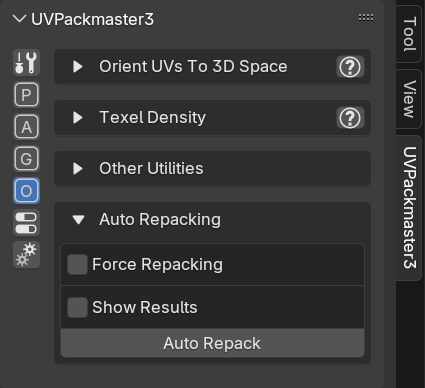Switch to the View sidebar tab
This screenshot has width=425, height=388.
[x=409, y=99]
